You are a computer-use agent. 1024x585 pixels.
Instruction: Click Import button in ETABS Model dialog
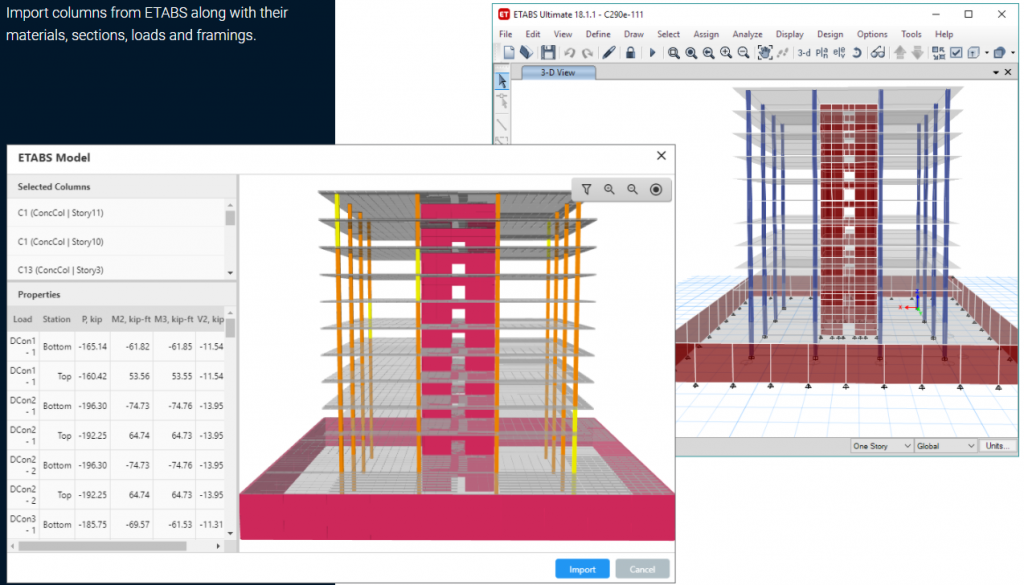[583, 569]
